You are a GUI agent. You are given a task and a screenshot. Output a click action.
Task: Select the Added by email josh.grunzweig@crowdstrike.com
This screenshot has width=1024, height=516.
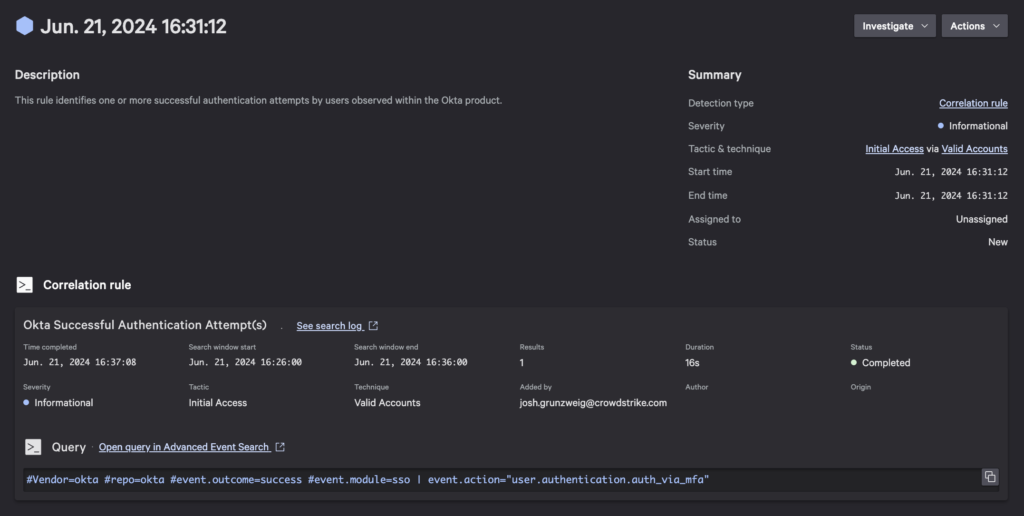tap(593, 402)
